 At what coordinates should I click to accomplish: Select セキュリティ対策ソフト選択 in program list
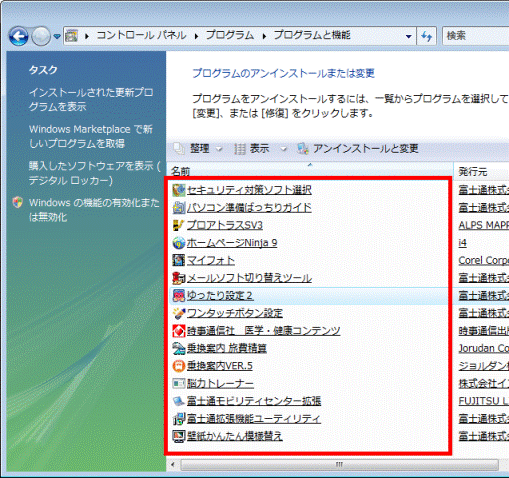249,190
